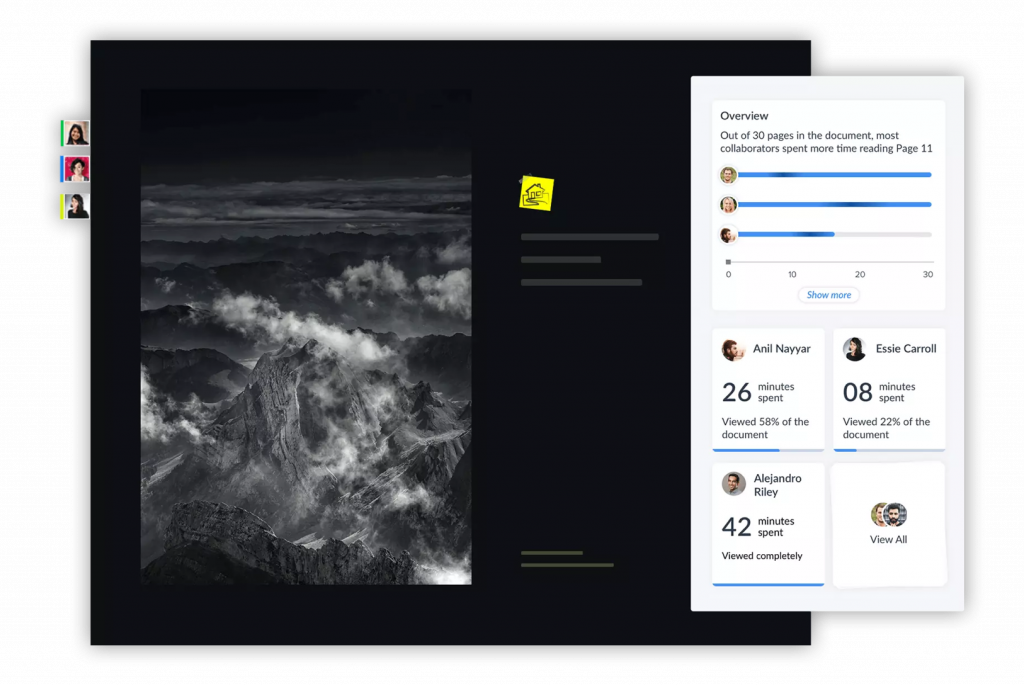Open View All collaborators card
The height and width of the screenshot is (685, 1024).
click(x=888, y=525)
